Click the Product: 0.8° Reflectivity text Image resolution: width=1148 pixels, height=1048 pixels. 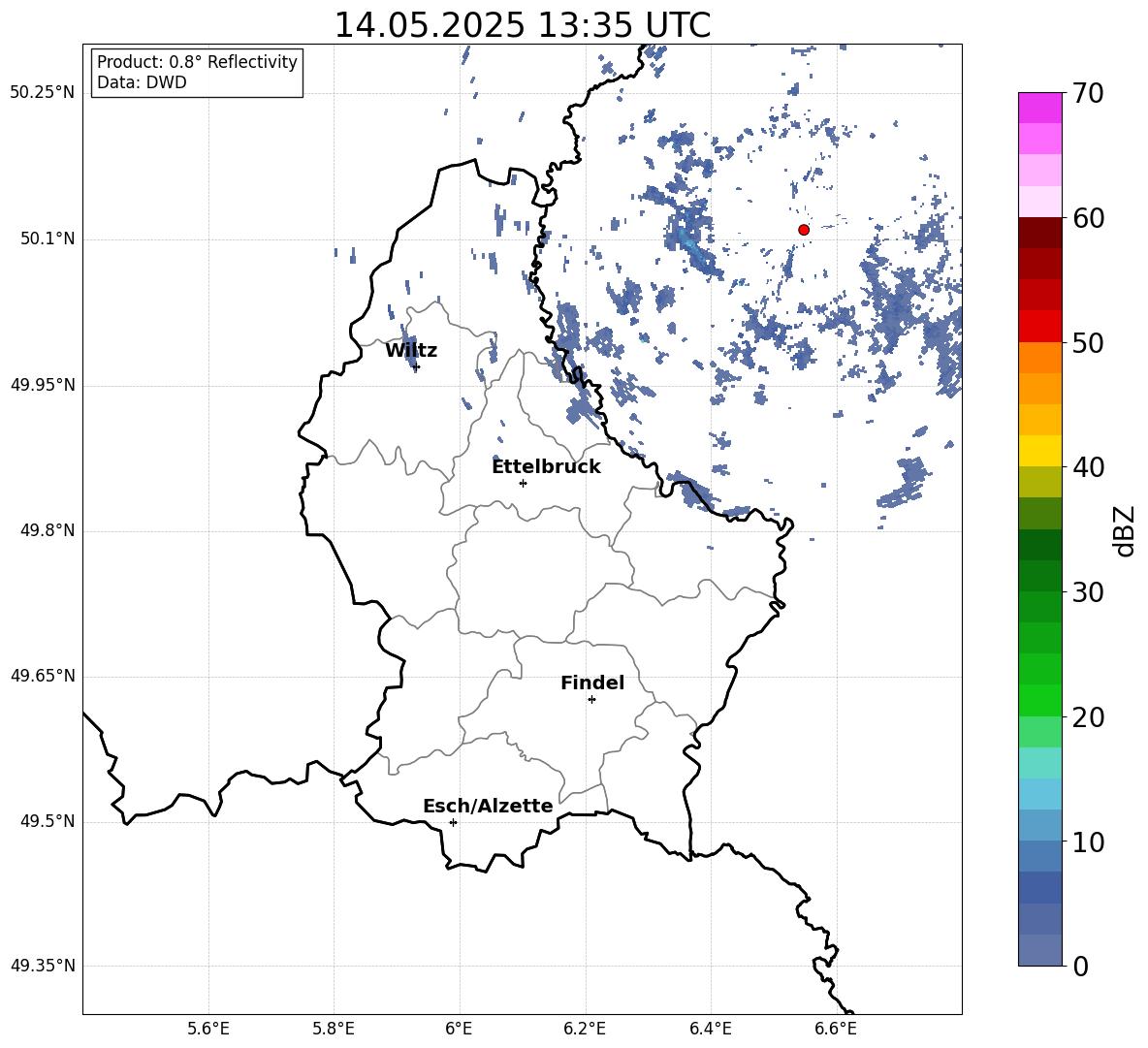197,62
